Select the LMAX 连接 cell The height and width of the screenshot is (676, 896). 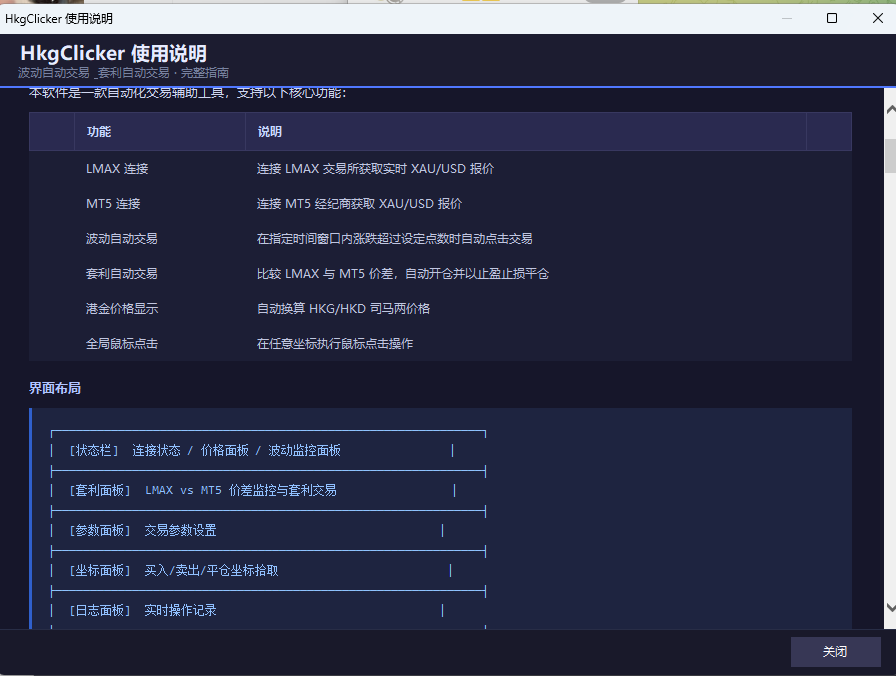[117, 169]
